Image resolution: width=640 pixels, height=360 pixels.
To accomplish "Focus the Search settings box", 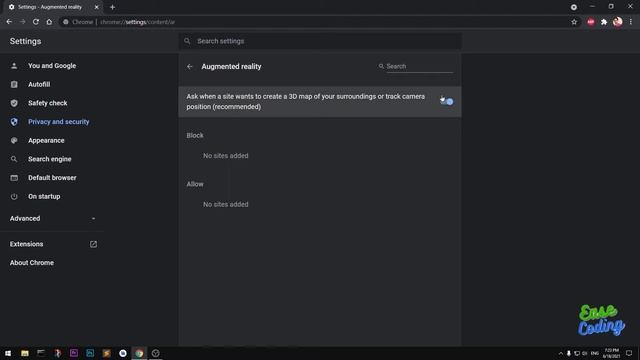I will (x=320, y=41).
